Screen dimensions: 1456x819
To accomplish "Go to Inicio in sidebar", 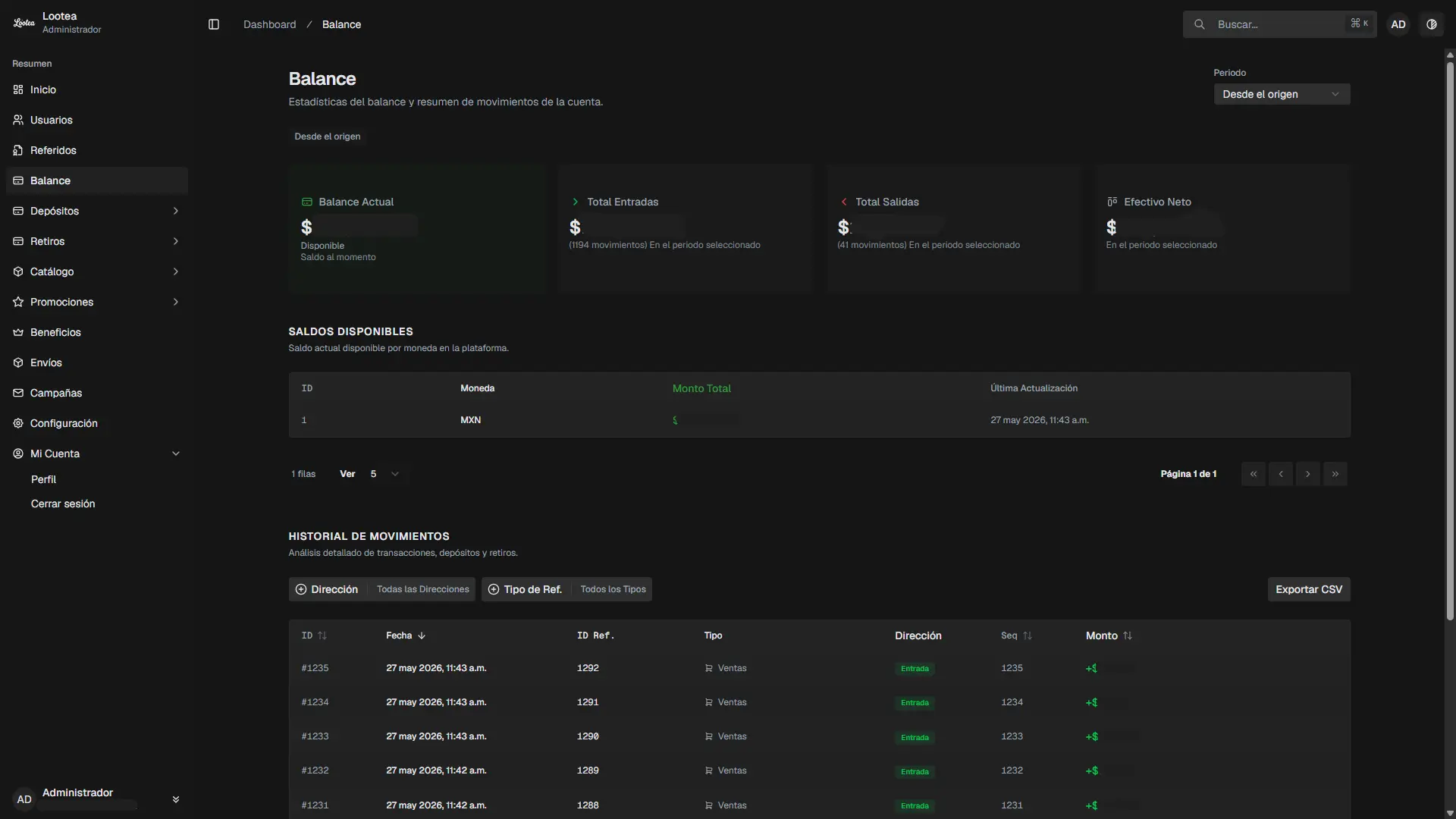I will [97, 89].
